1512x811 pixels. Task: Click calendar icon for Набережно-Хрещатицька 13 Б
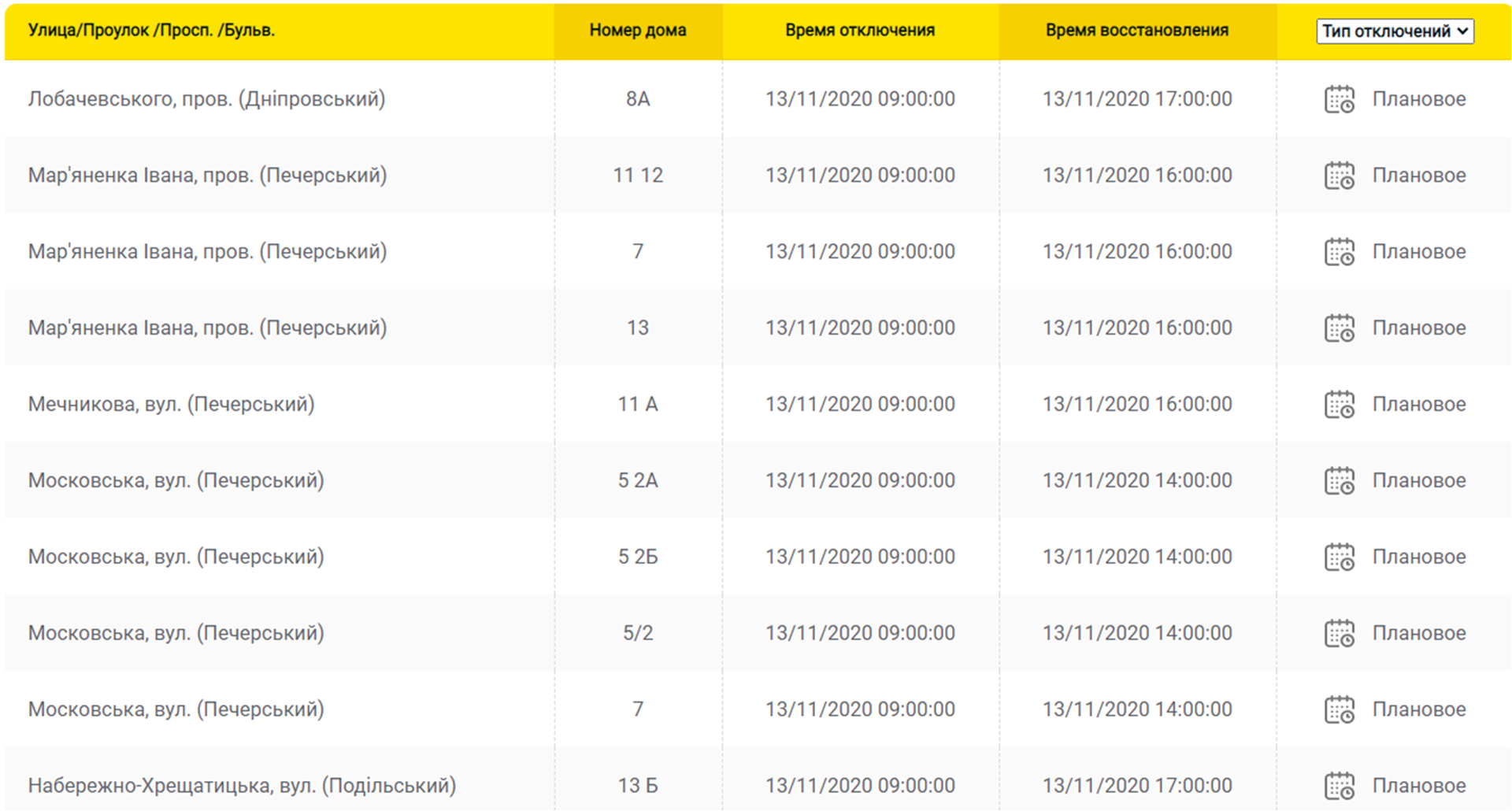pos(1339,786)
